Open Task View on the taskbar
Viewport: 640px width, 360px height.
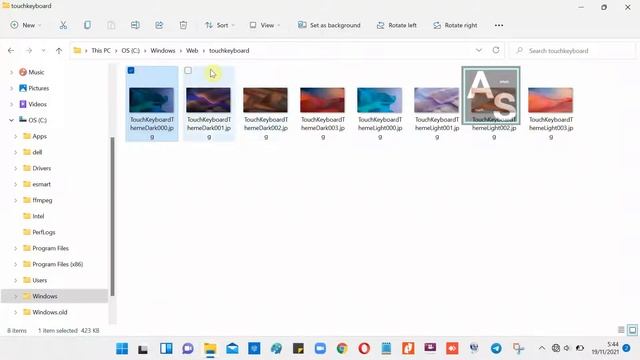(x=143, y=349)
